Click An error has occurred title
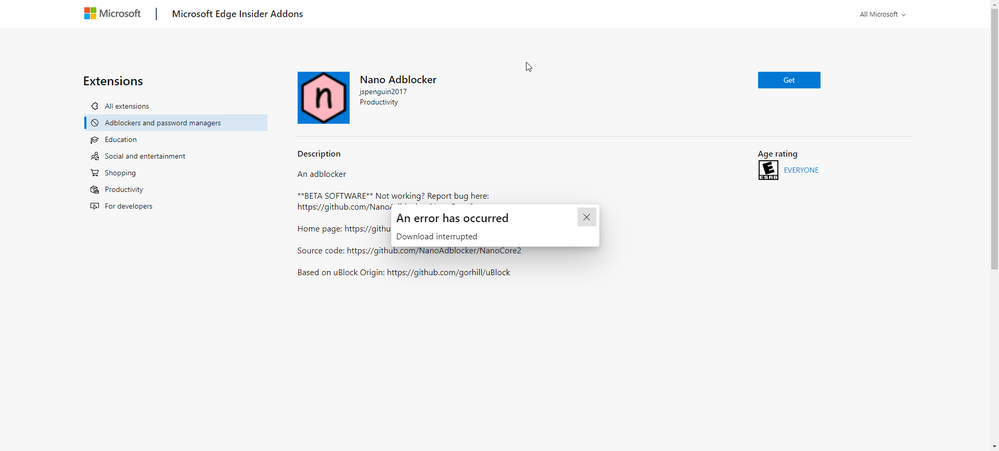This screenshot has width=999, height=451. point(452,218)
